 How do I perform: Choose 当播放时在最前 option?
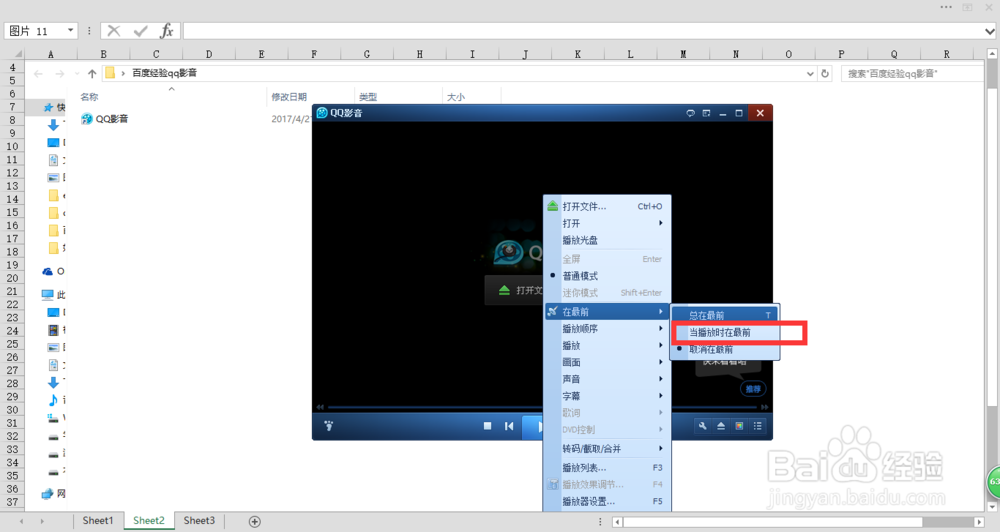[724, 332]
